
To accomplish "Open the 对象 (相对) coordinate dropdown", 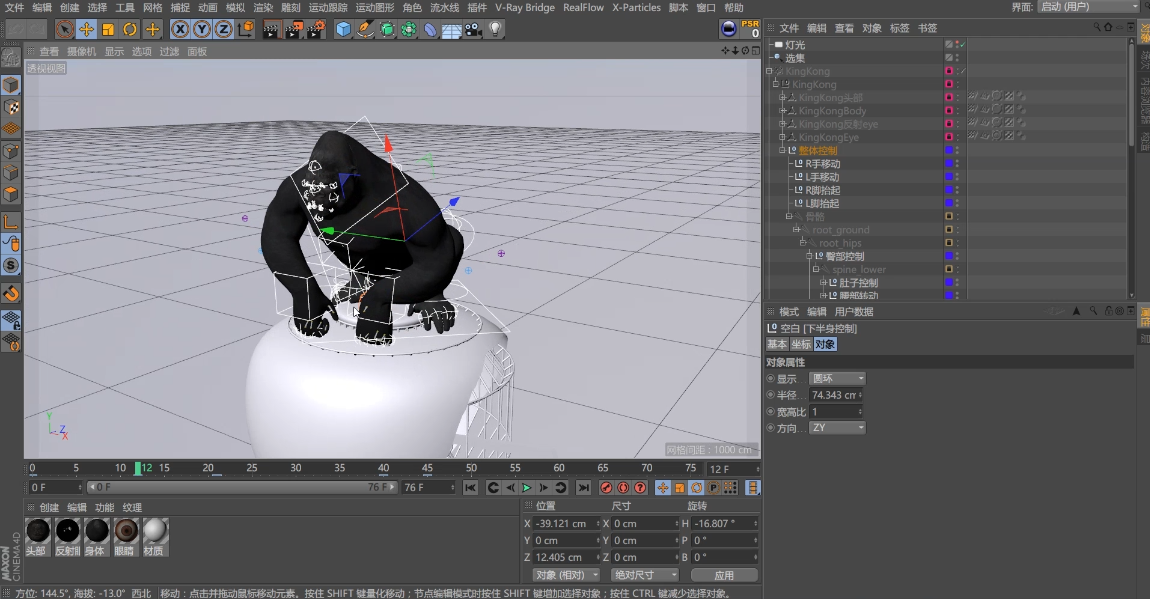I will point(565,575).
